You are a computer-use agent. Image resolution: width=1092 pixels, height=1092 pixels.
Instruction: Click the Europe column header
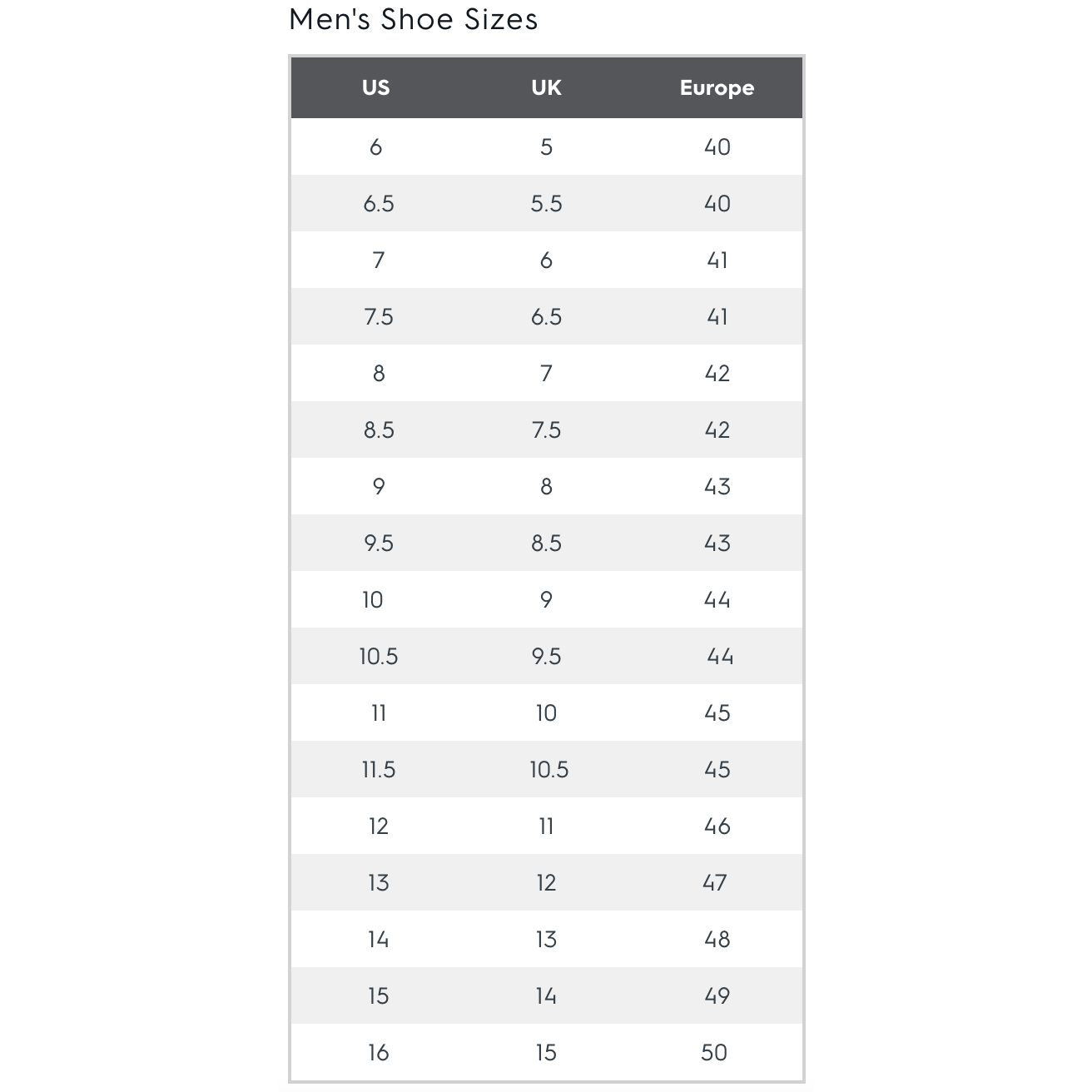717,87
